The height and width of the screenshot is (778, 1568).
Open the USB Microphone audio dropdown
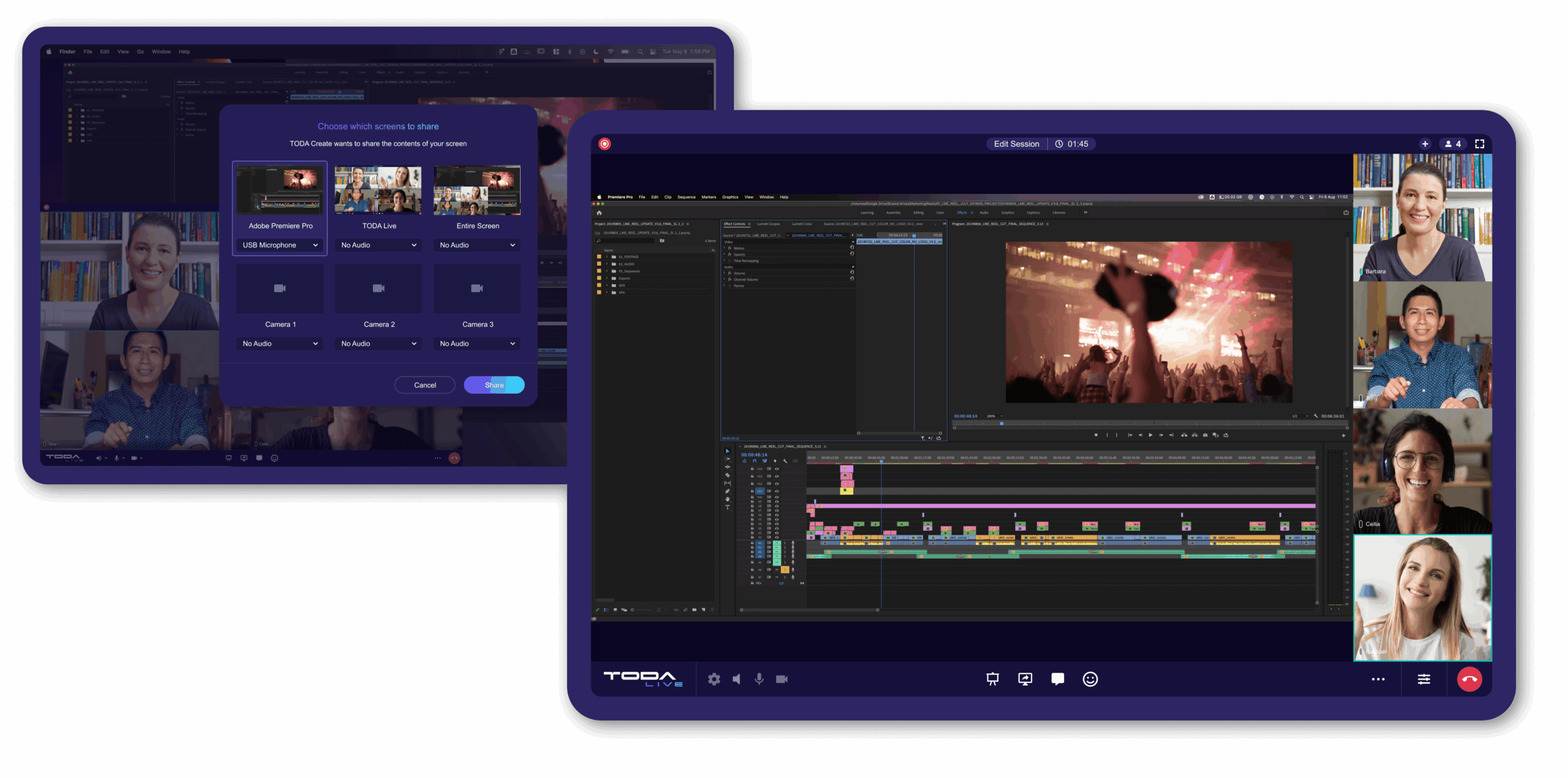tap(280, 245)
